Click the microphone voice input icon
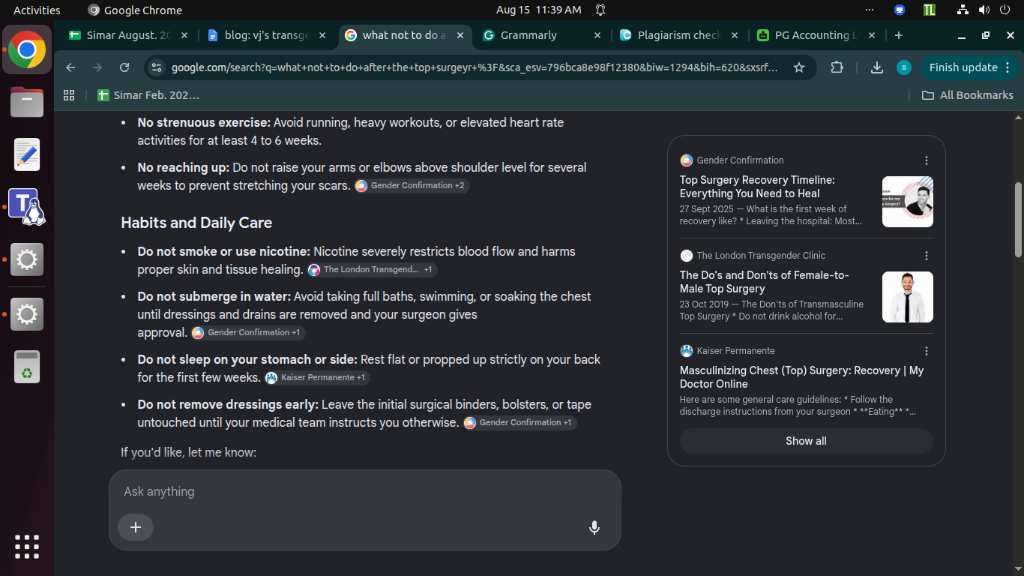 594,527
